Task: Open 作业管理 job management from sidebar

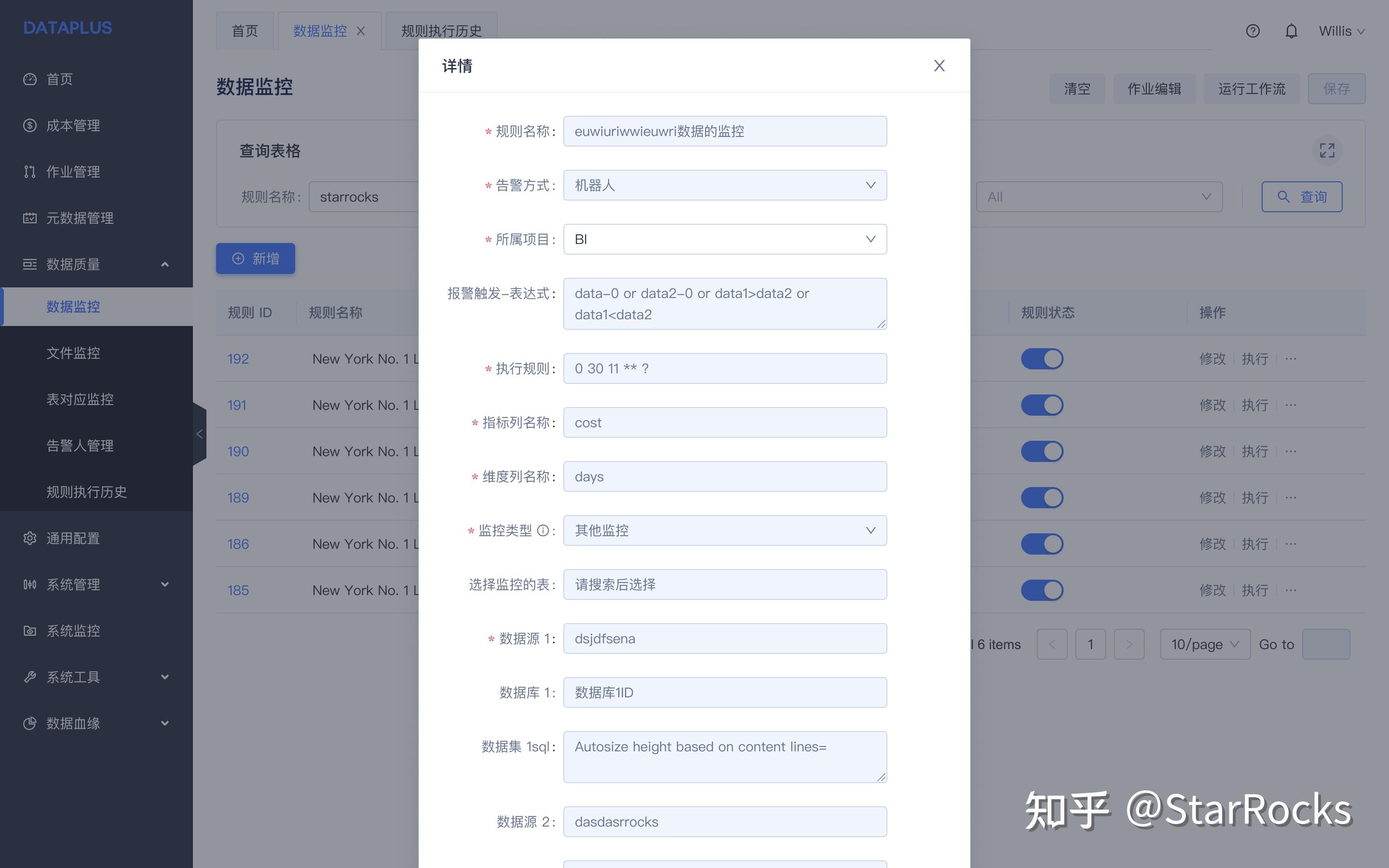Action: (x=30, y=171)
